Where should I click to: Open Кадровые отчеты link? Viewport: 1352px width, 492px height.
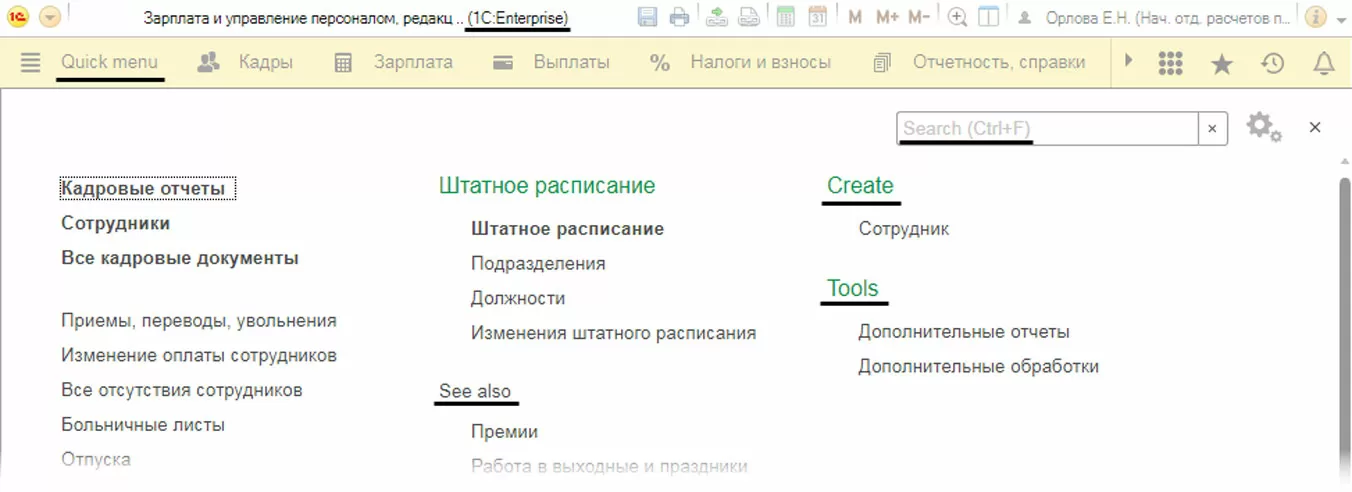[x=149, y=188]
